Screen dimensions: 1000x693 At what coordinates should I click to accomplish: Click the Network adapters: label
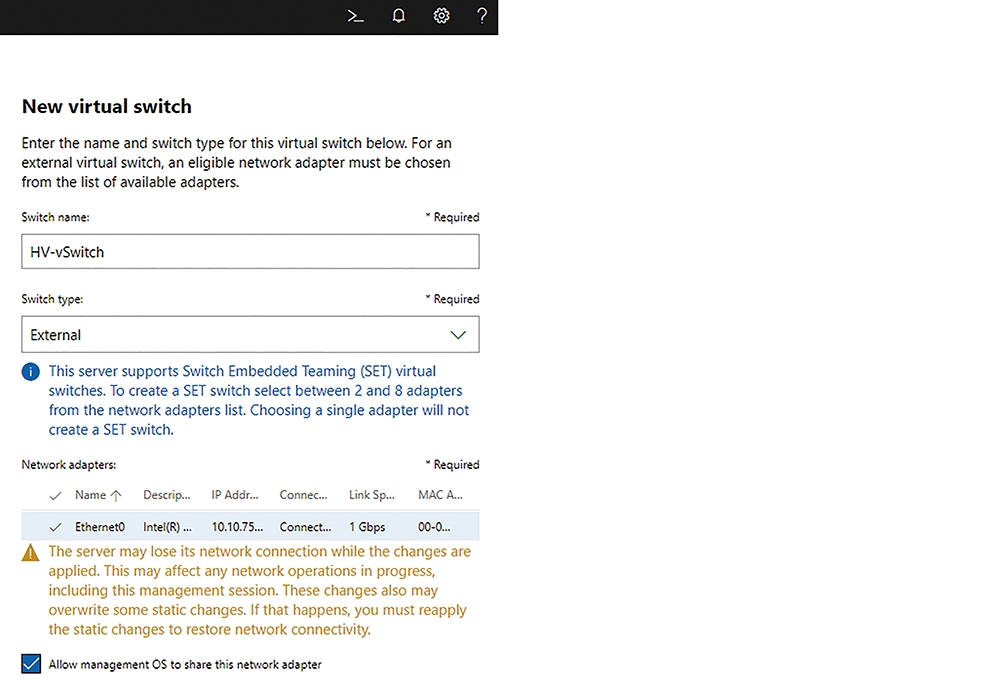pyautogui.click(x=69, y=465)
